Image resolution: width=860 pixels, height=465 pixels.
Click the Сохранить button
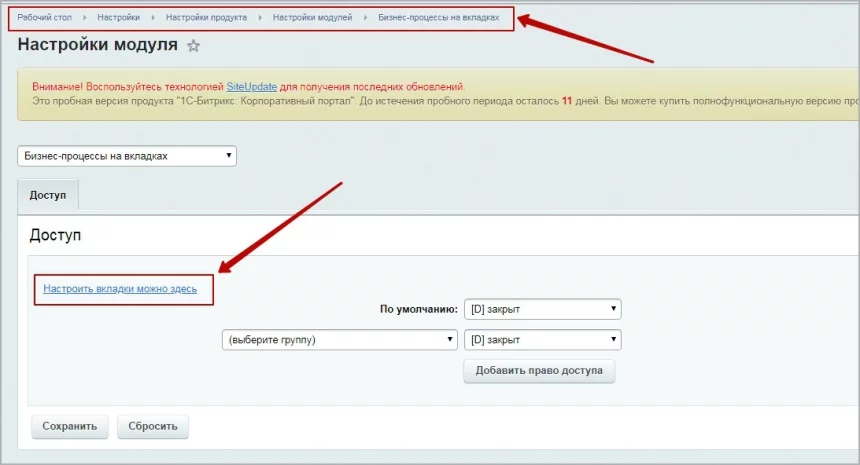[x=69, y=426]
